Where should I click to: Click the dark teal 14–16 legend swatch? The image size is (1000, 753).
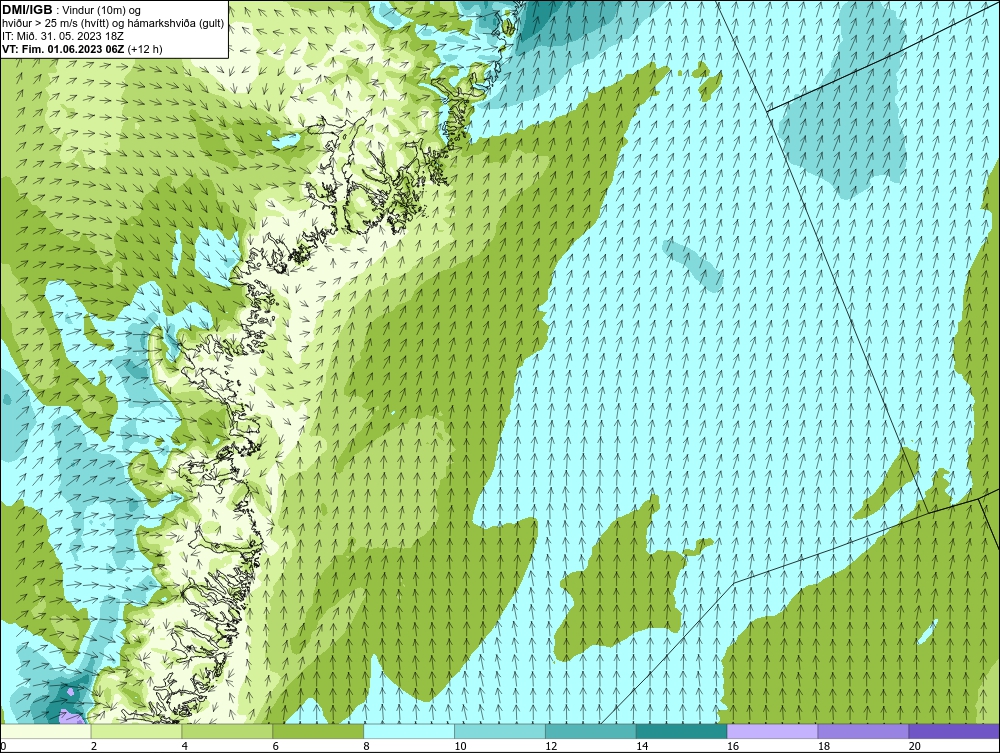[682, 731]
